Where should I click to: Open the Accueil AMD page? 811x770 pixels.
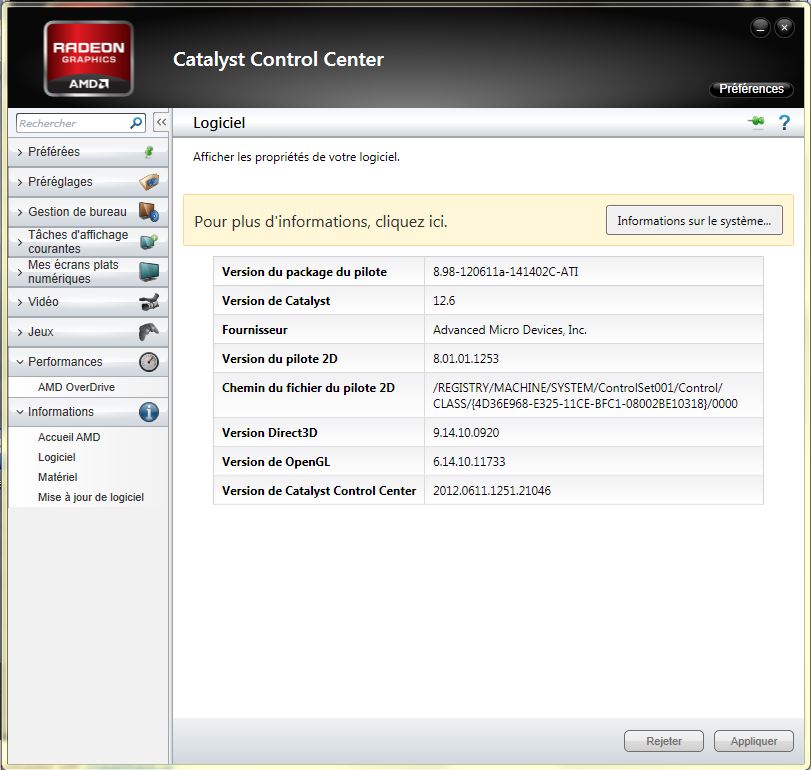[x=69, y=437]
